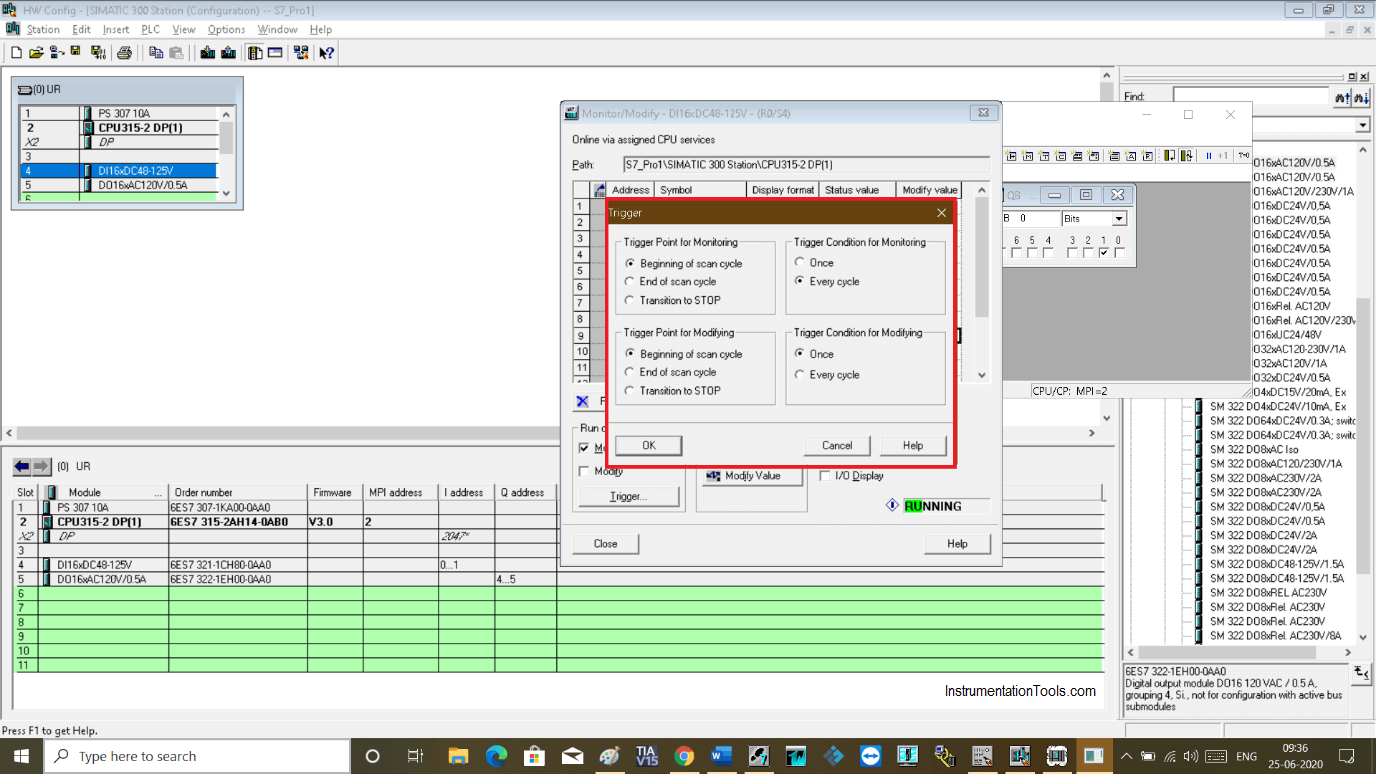The image size is (1376, 774).
Task: Open the Station menu
Action: (43, 29)
